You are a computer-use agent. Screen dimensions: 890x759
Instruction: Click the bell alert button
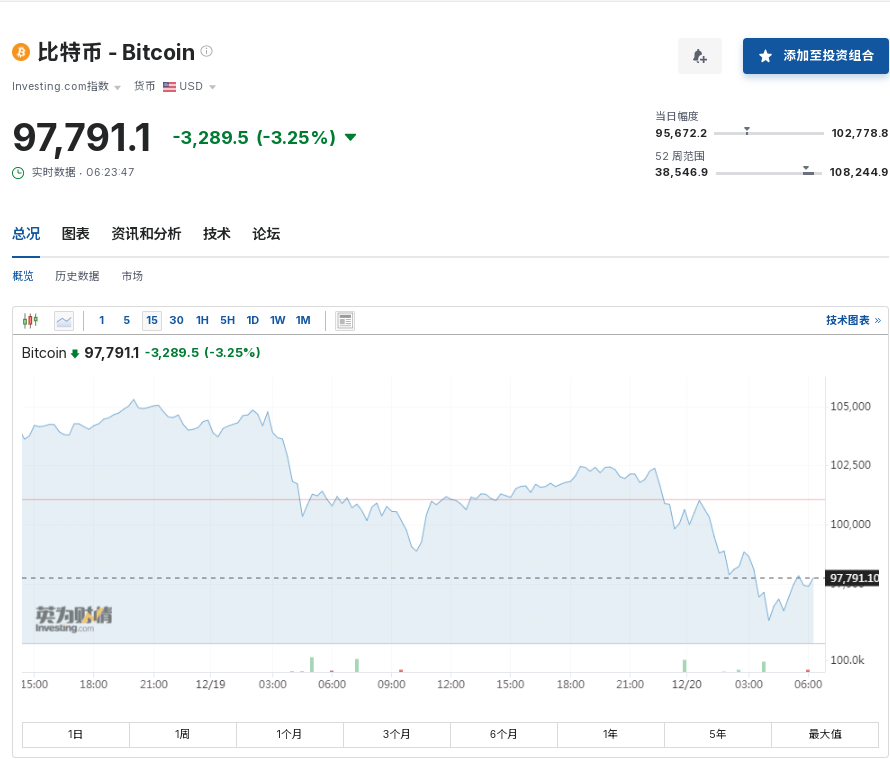[699, 56]
